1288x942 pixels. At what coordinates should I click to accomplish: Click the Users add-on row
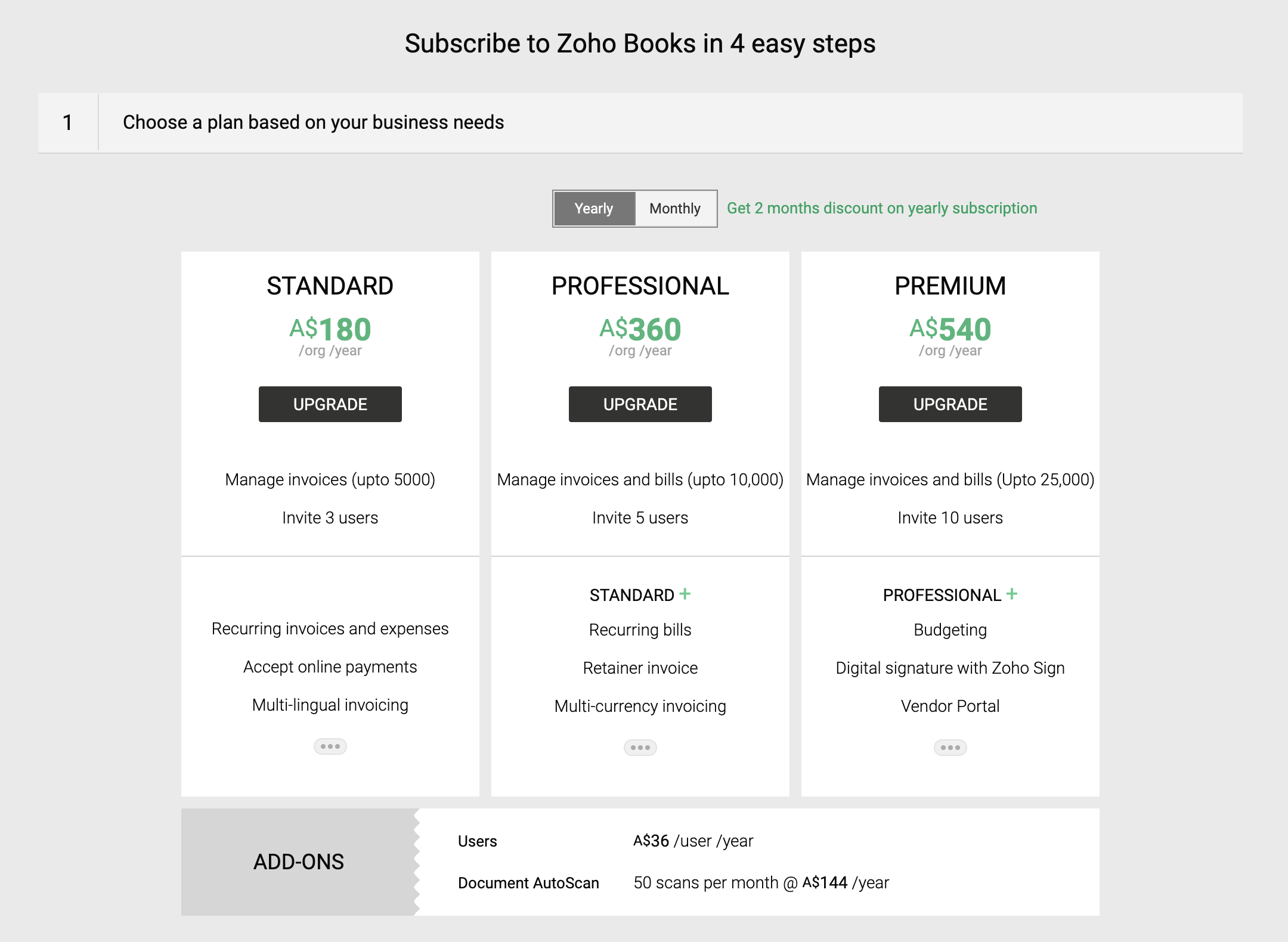(478, 841)
